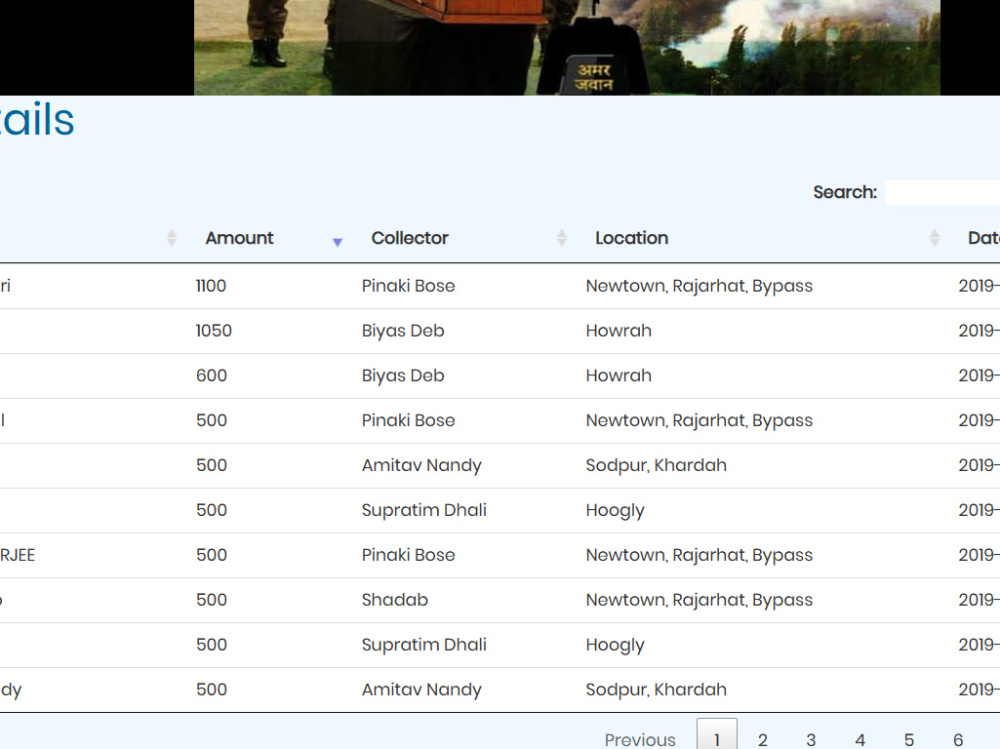Click the 1100 amount cell
Screen dimensions: 1000x749
click(211, 286)
